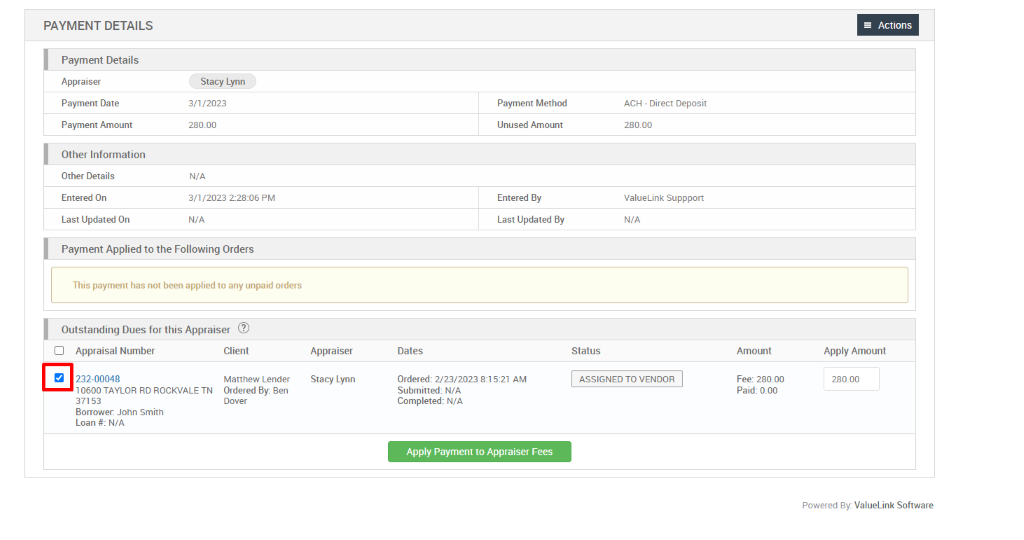Click the Matthew Lender client name

click(257, 379)
